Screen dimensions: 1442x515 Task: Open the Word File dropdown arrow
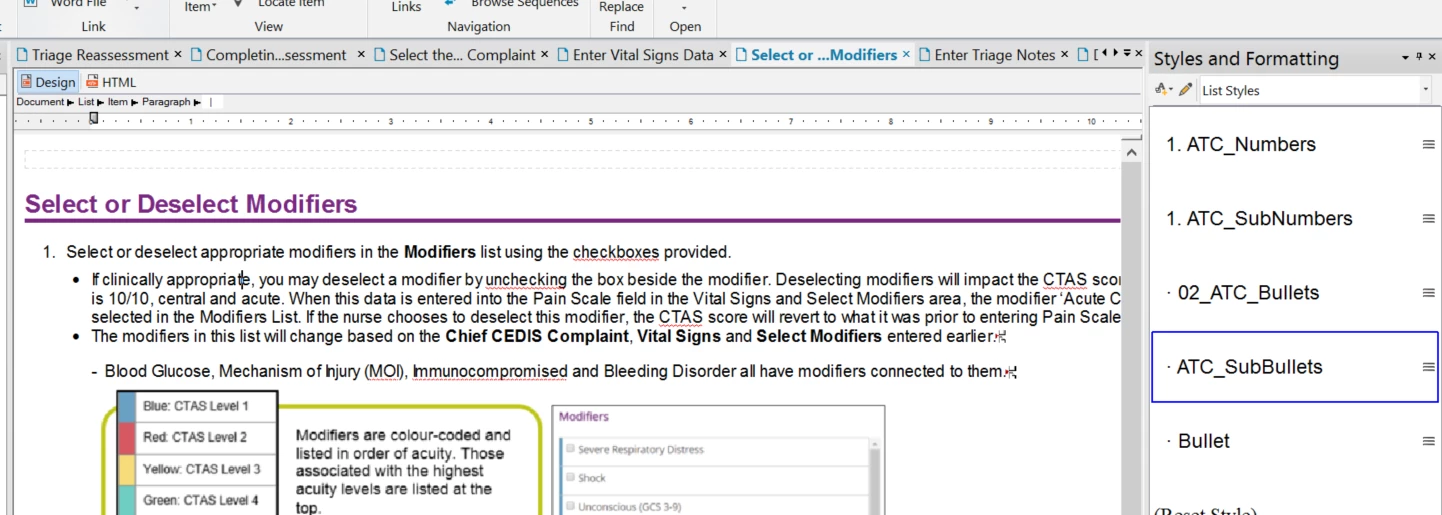[137, 7]
